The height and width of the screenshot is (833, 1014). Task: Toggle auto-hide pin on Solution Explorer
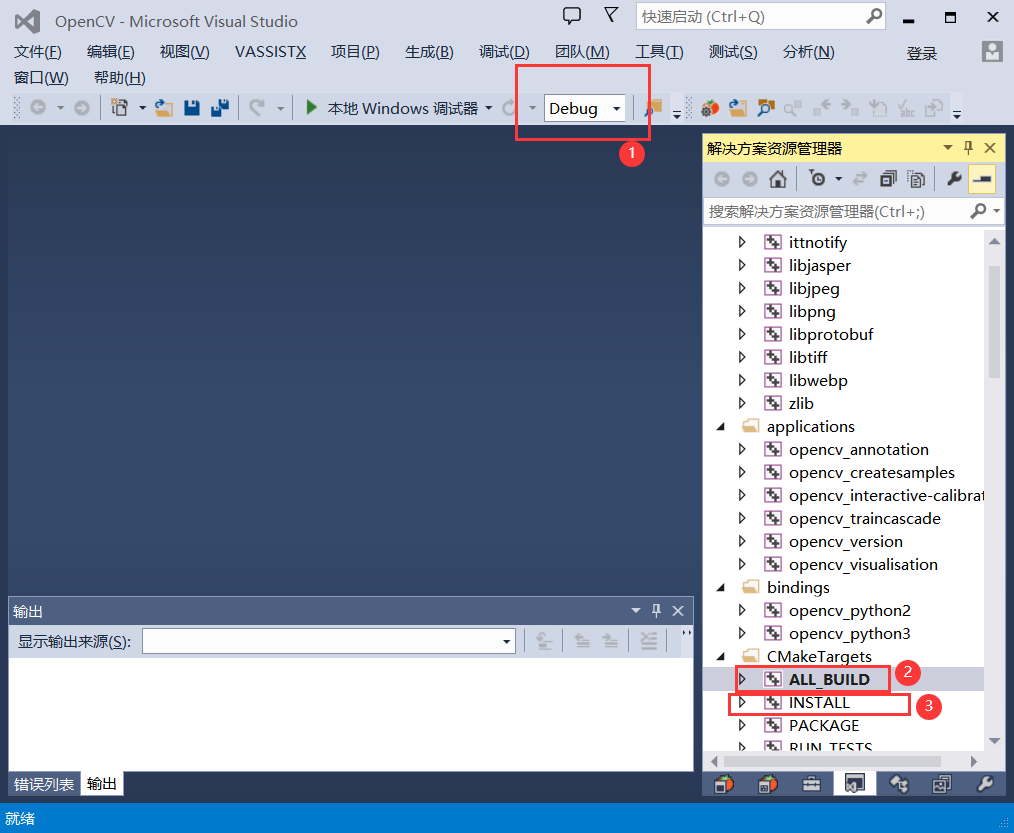(968, 147)
